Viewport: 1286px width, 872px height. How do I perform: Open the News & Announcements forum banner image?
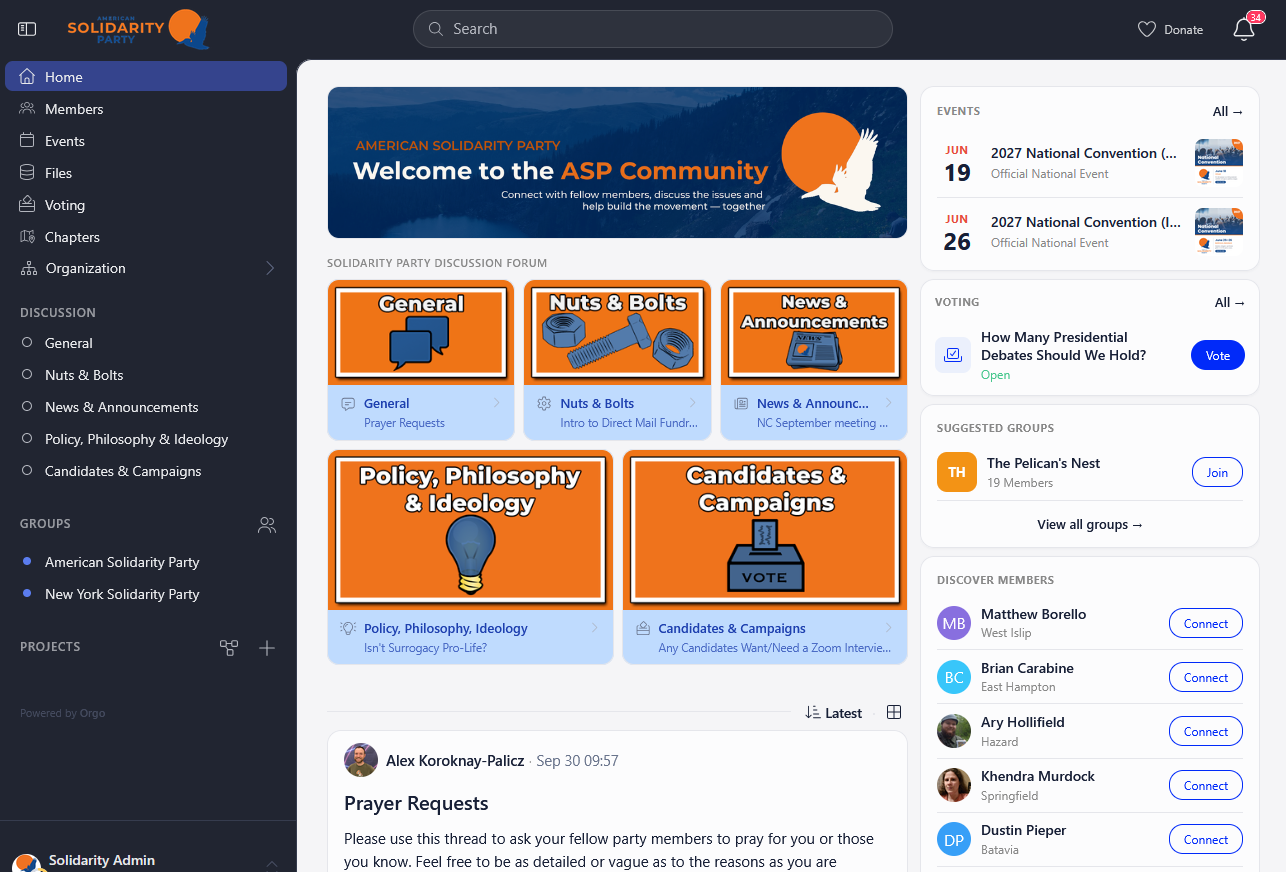[x=814, y=333]
